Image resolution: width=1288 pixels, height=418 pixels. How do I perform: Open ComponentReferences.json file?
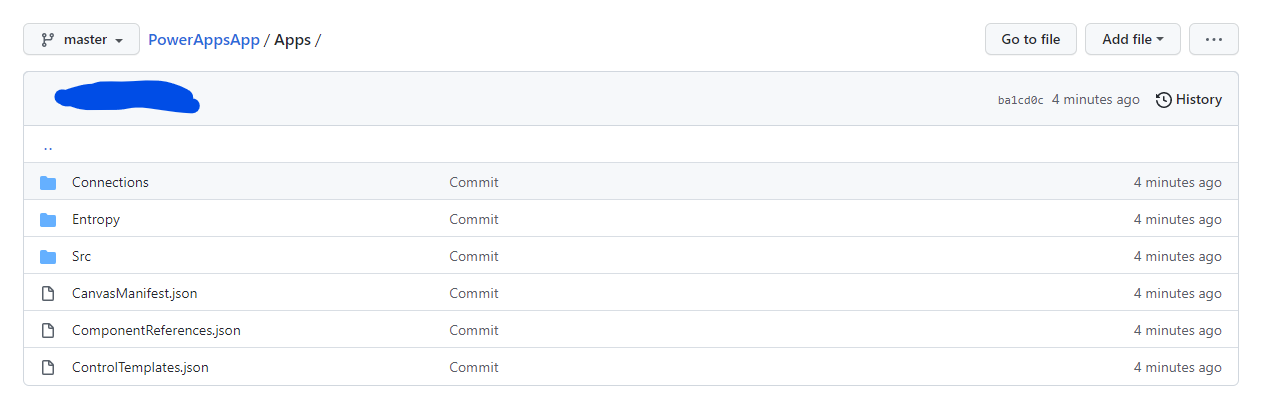(156, 330)
